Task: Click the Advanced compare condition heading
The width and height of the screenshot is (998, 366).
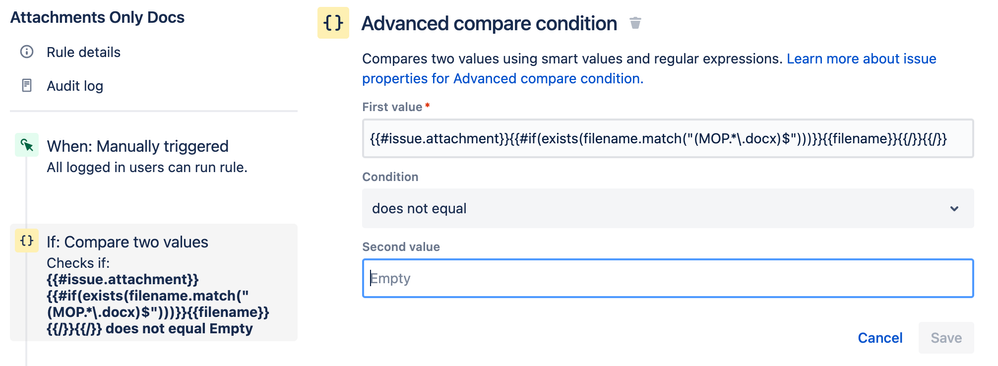Action: 489,24
